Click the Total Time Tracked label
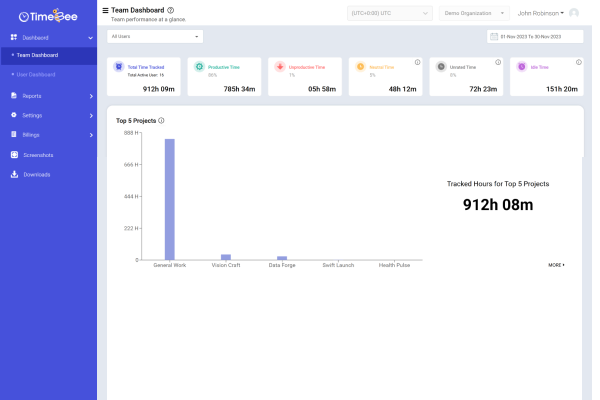This screenshot has width=600, height=400. (146, 67)
